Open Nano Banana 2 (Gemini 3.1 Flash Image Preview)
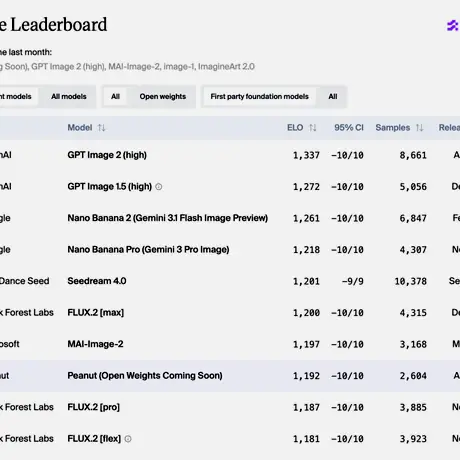The height and width of the screenshot is (460, 460). 168,218
